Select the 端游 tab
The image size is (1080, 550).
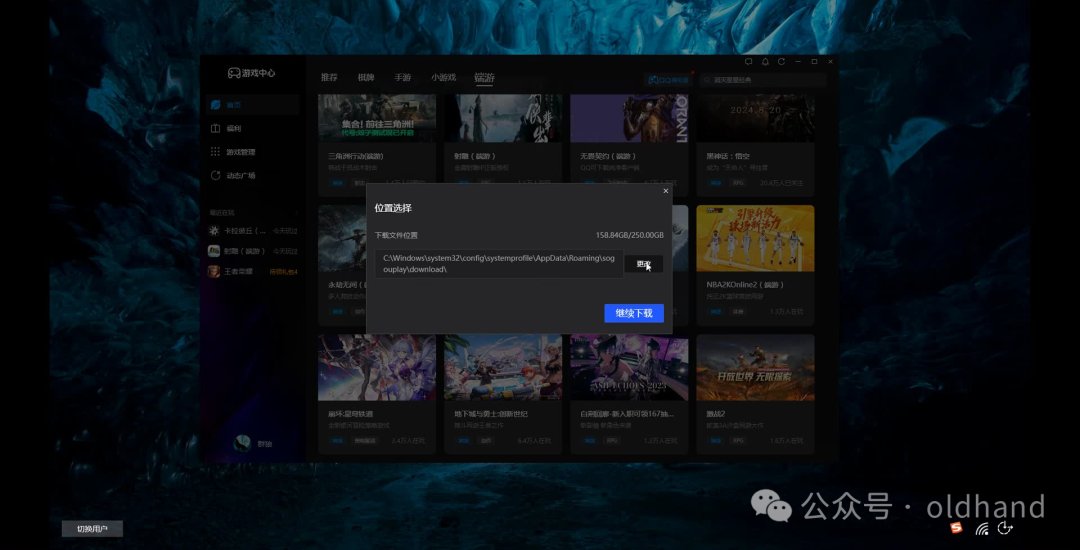pyautogui.click(x=484, y=78)
